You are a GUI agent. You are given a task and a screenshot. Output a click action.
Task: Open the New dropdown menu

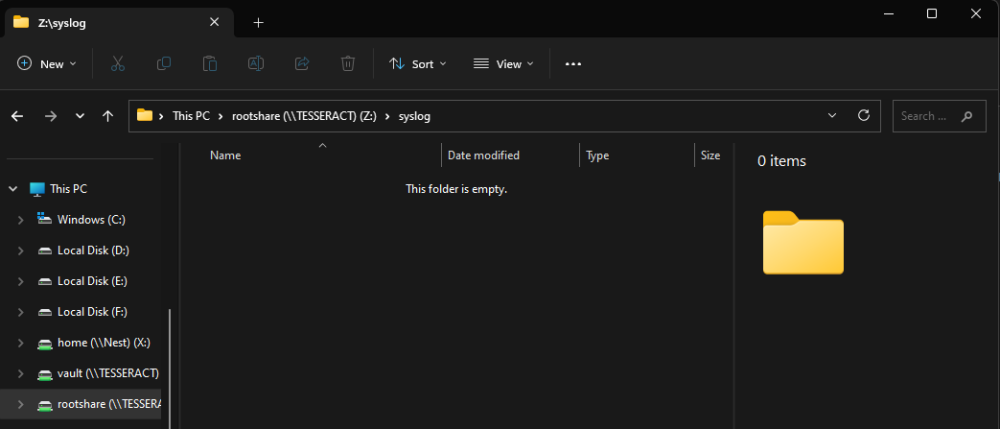[47, 64]
